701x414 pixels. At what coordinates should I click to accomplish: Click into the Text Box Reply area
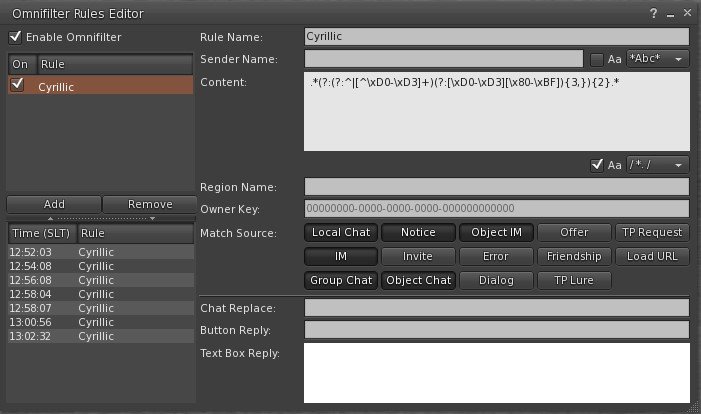[x=497, y=373]
